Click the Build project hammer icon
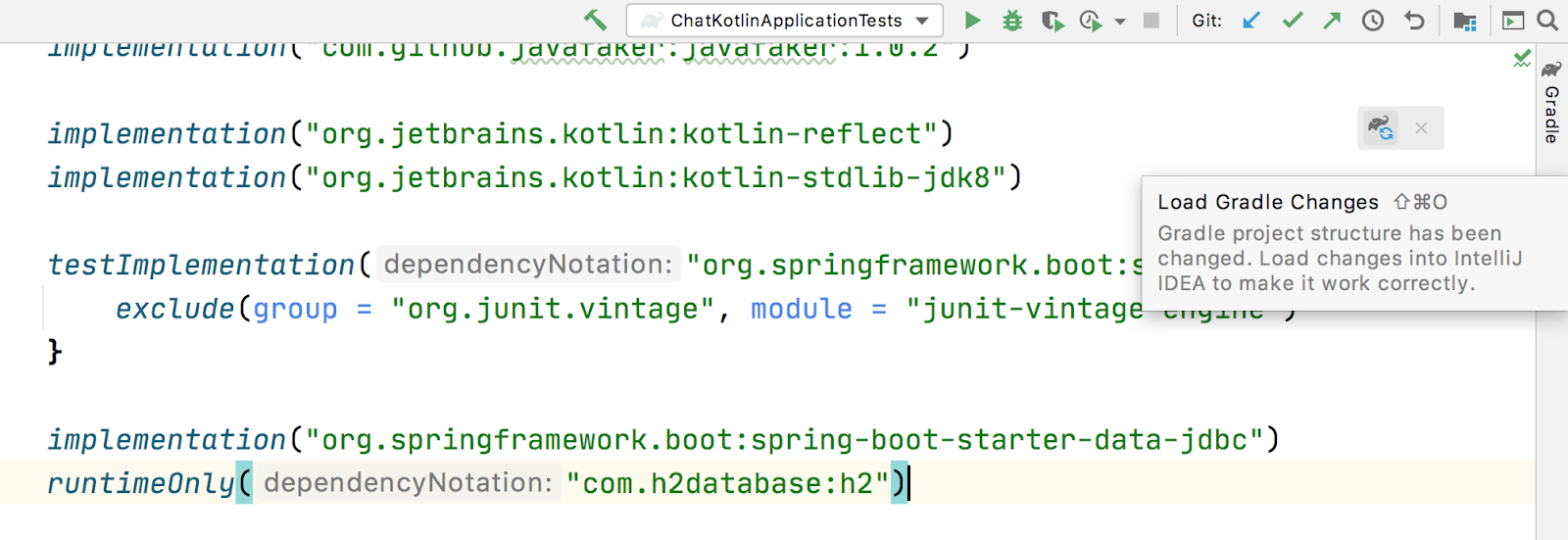1568x540 pixels. point(595,21)
